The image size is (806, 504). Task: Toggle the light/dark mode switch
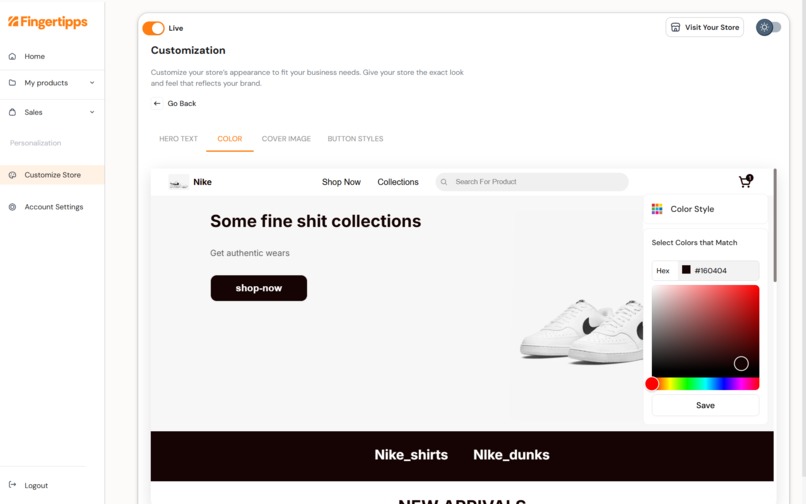point(768,27)
